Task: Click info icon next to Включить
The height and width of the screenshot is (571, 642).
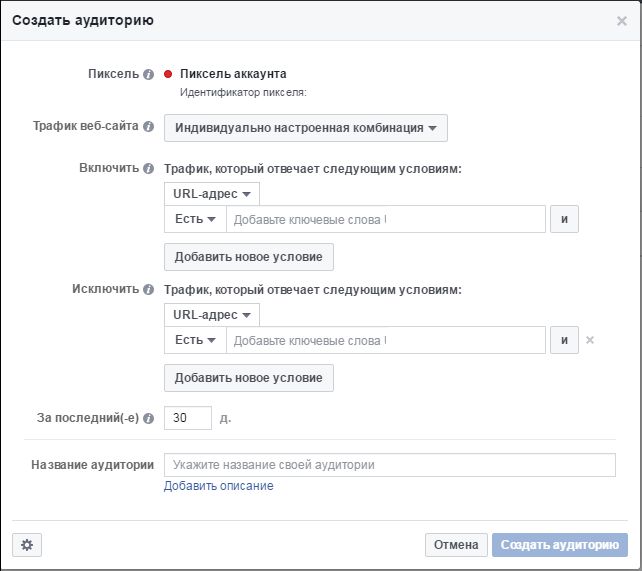Action: click(x=148, y=169)
